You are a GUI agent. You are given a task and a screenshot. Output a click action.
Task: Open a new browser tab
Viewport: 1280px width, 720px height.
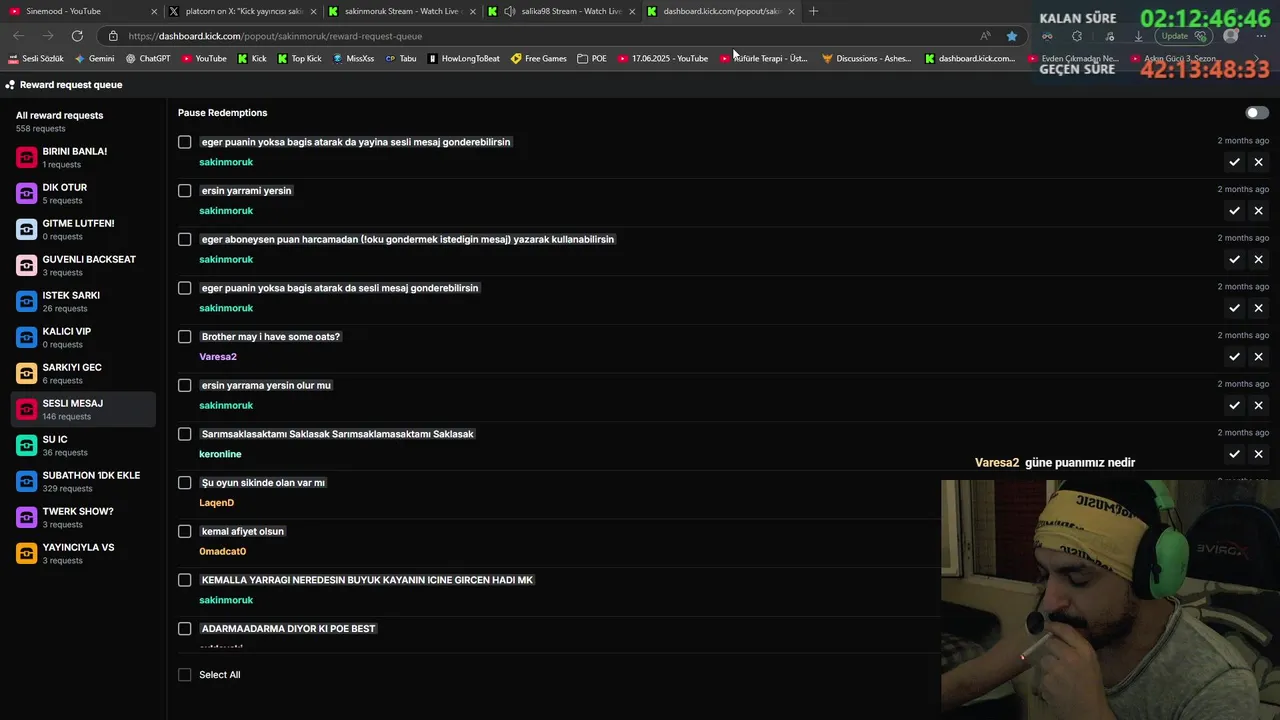coord(813,11)
